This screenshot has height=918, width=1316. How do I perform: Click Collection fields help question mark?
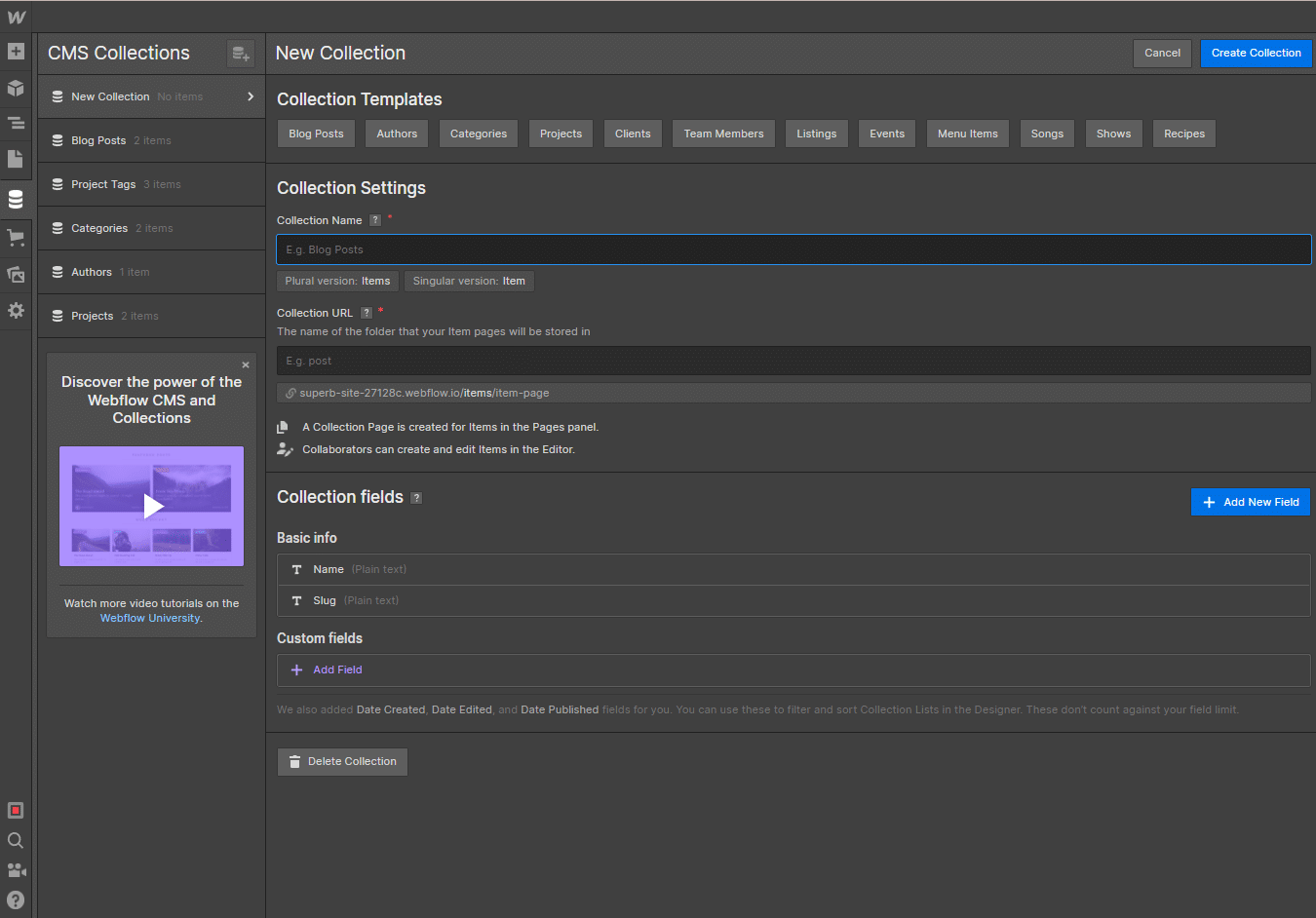[x=416, y=498]
